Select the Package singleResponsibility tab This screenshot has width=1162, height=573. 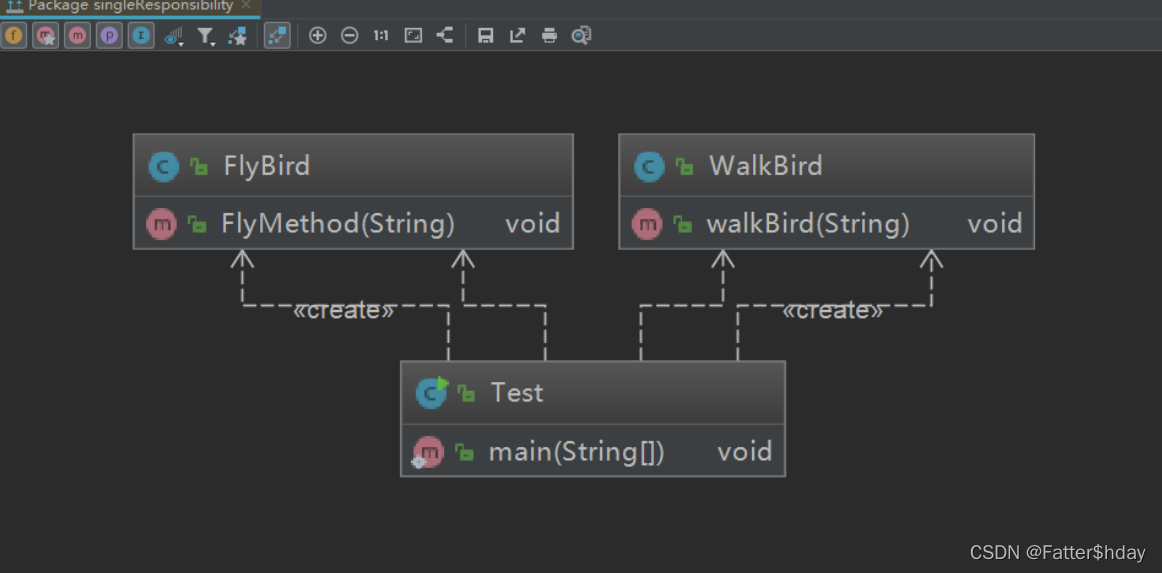coord(130,6)
